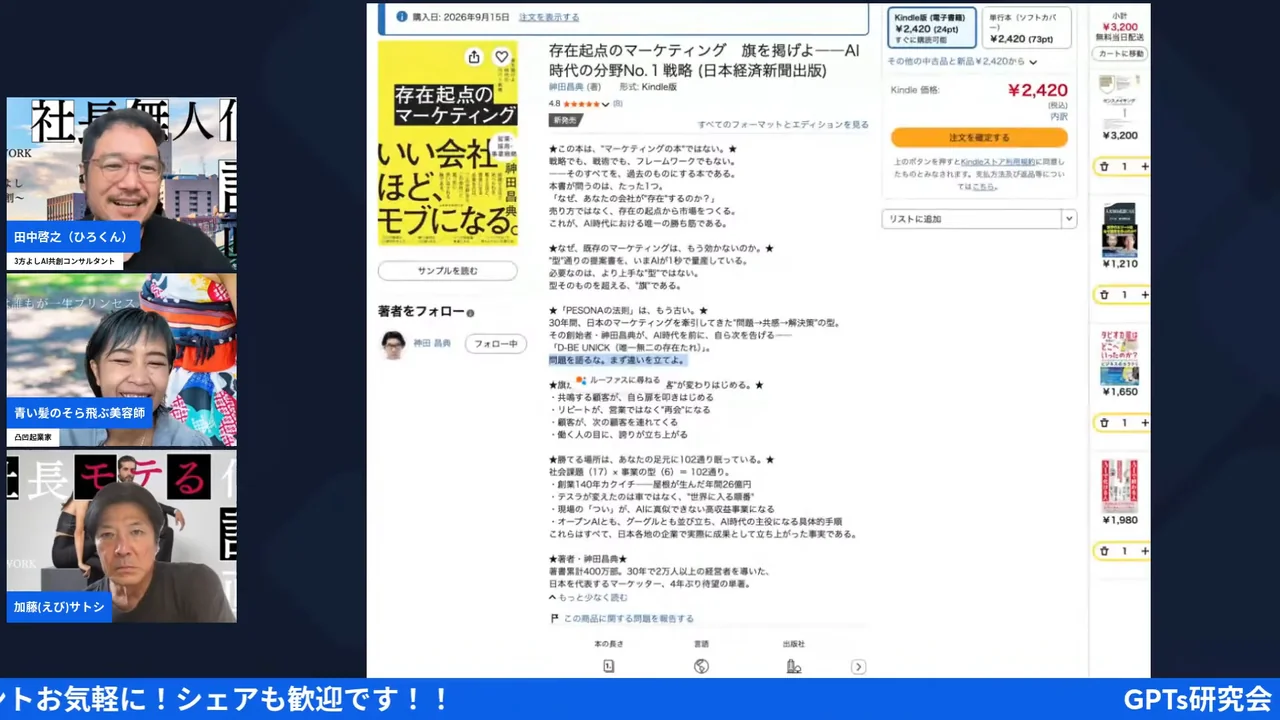This screenshot has width=1280, height=720.
Task: Click the ¥1,650 cart item thumbnail
Action: pyautogui.click(x=1119, y=356)
